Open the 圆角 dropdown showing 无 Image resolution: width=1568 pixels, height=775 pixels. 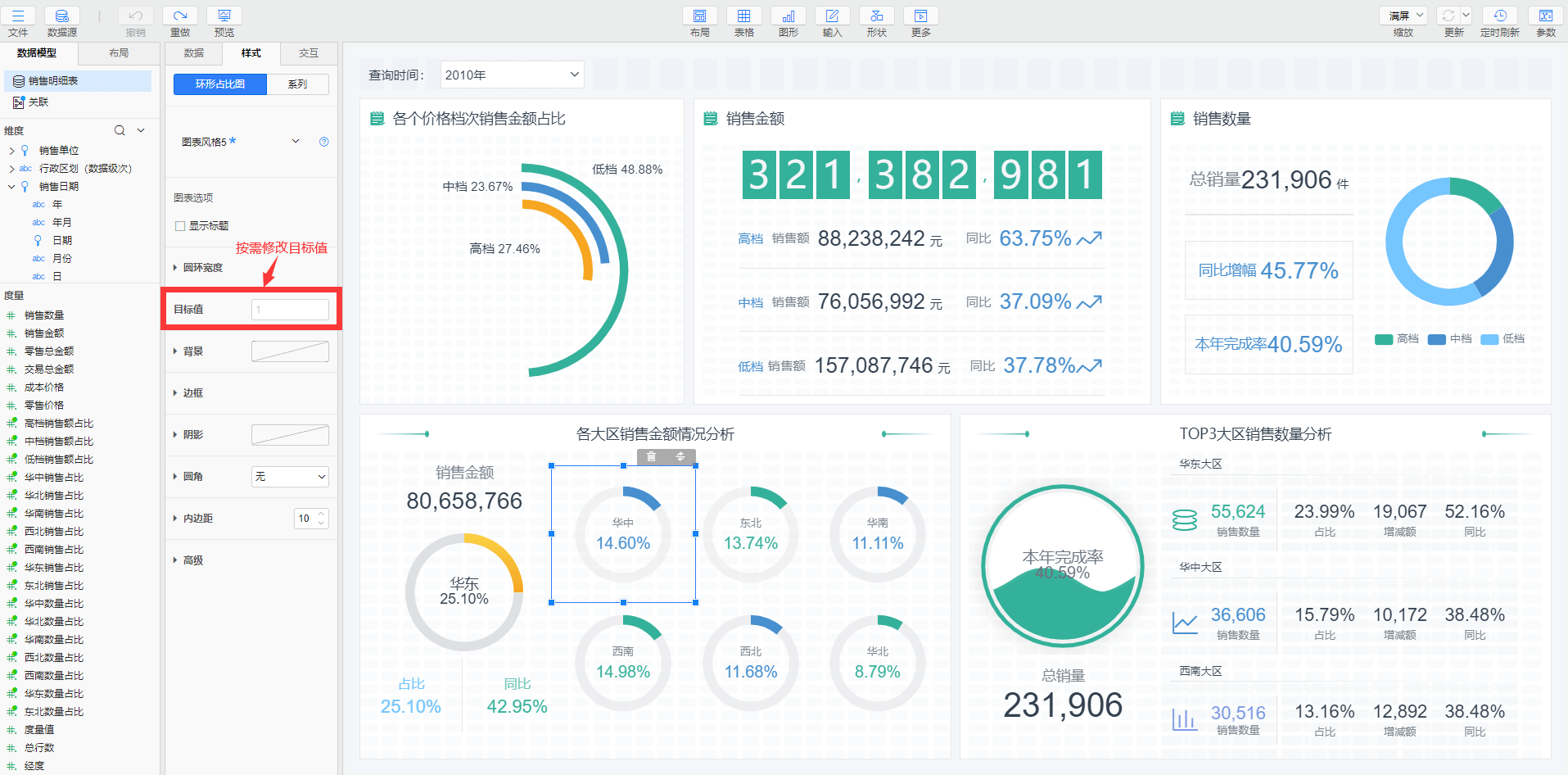[290, 477]
